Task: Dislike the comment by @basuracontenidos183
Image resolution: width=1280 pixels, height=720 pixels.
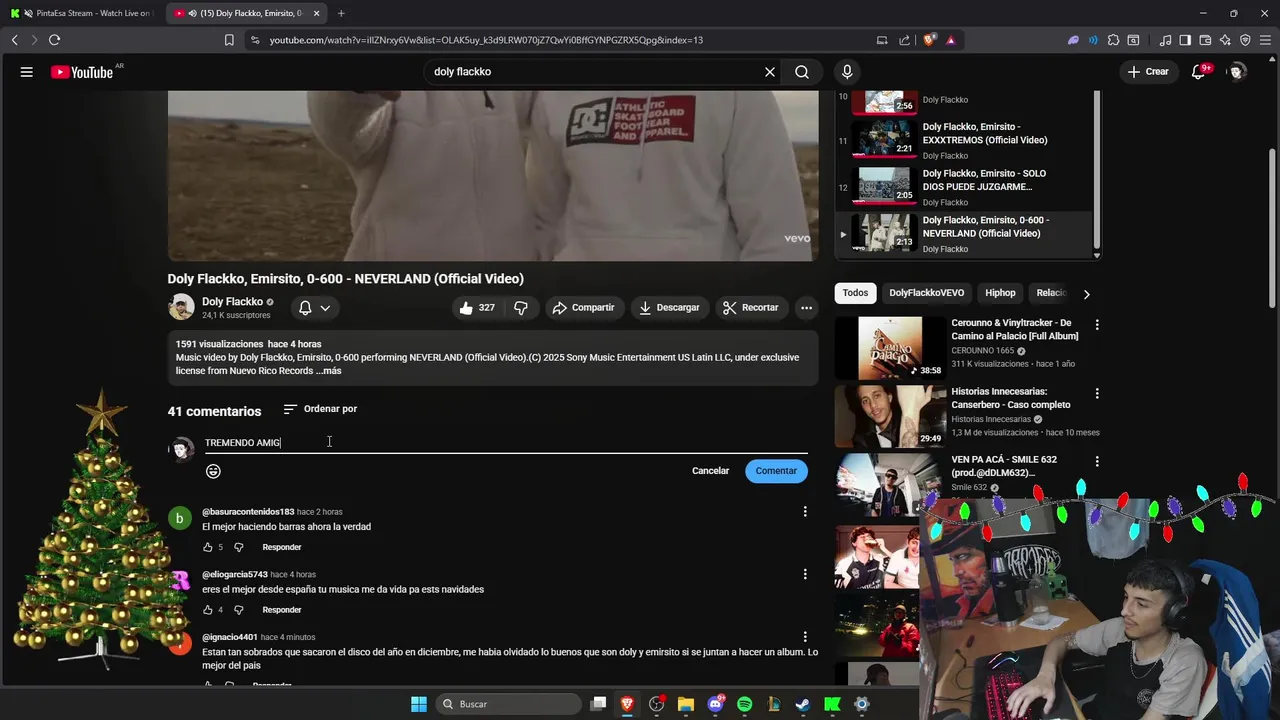Action: (238, 547)
